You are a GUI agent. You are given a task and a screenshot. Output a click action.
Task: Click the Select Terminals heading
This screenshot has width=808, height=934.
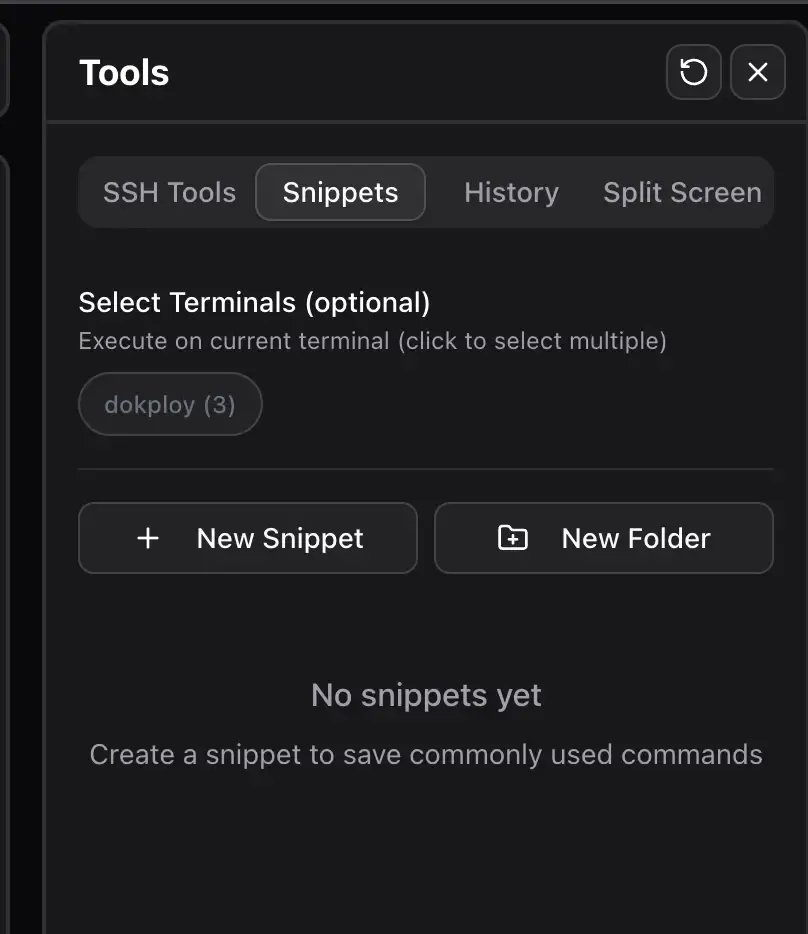click(x=254, y=302)
